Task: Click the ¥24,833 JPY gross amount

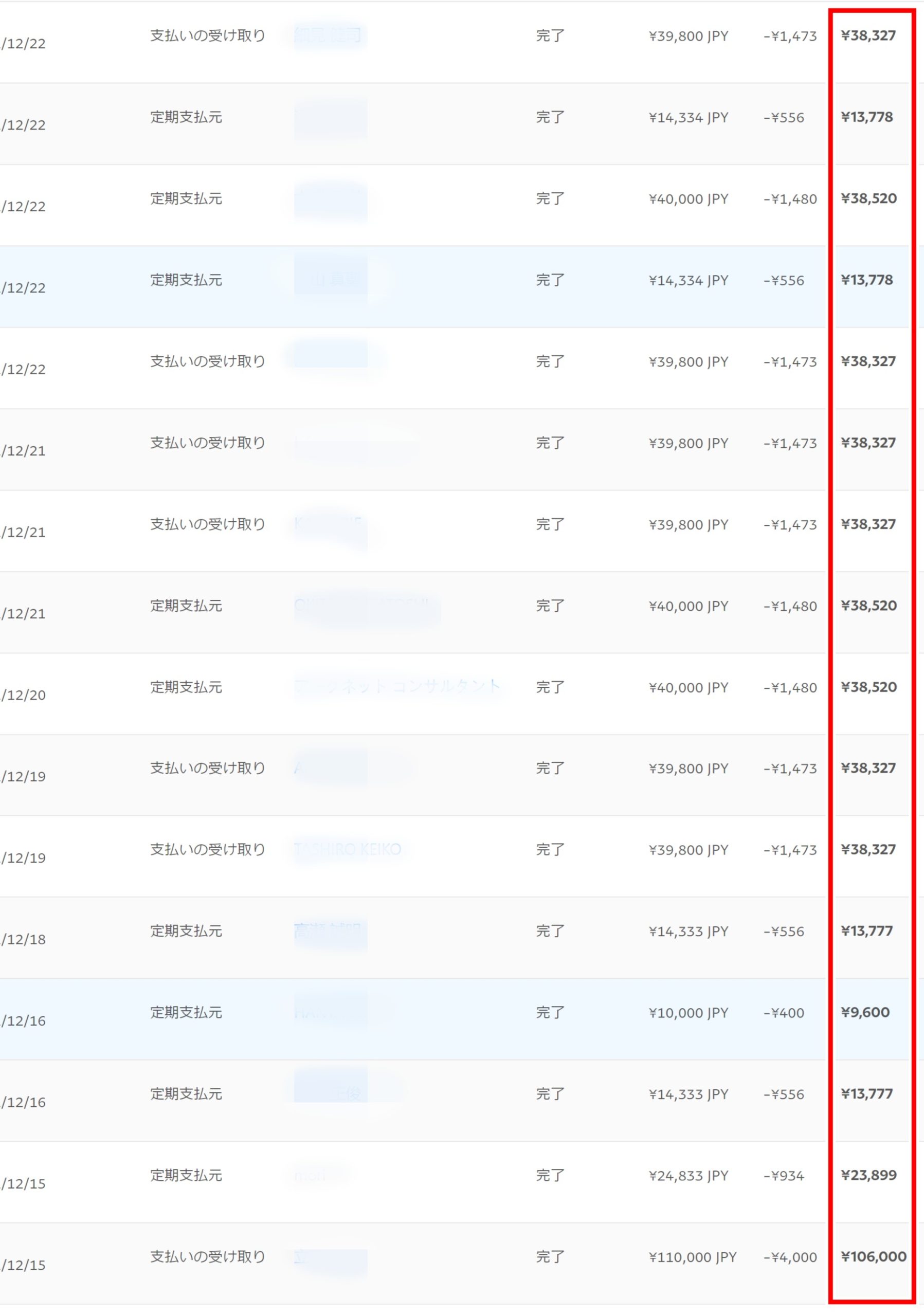Action: pyautogui.click(x=688, y=1176)
